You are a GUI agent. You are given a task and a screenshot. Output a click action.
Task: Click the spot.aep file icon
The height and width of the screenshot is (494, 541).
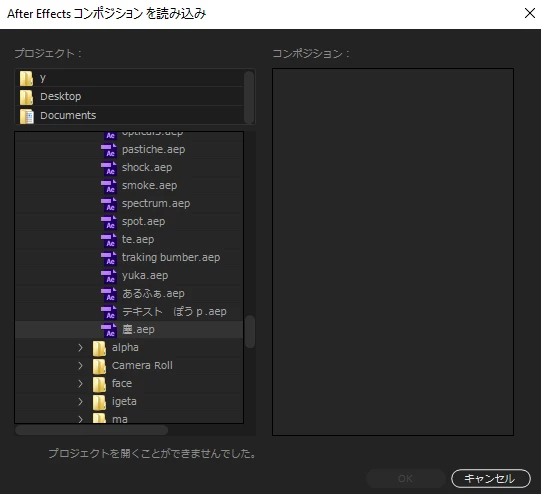click(109, 222)
